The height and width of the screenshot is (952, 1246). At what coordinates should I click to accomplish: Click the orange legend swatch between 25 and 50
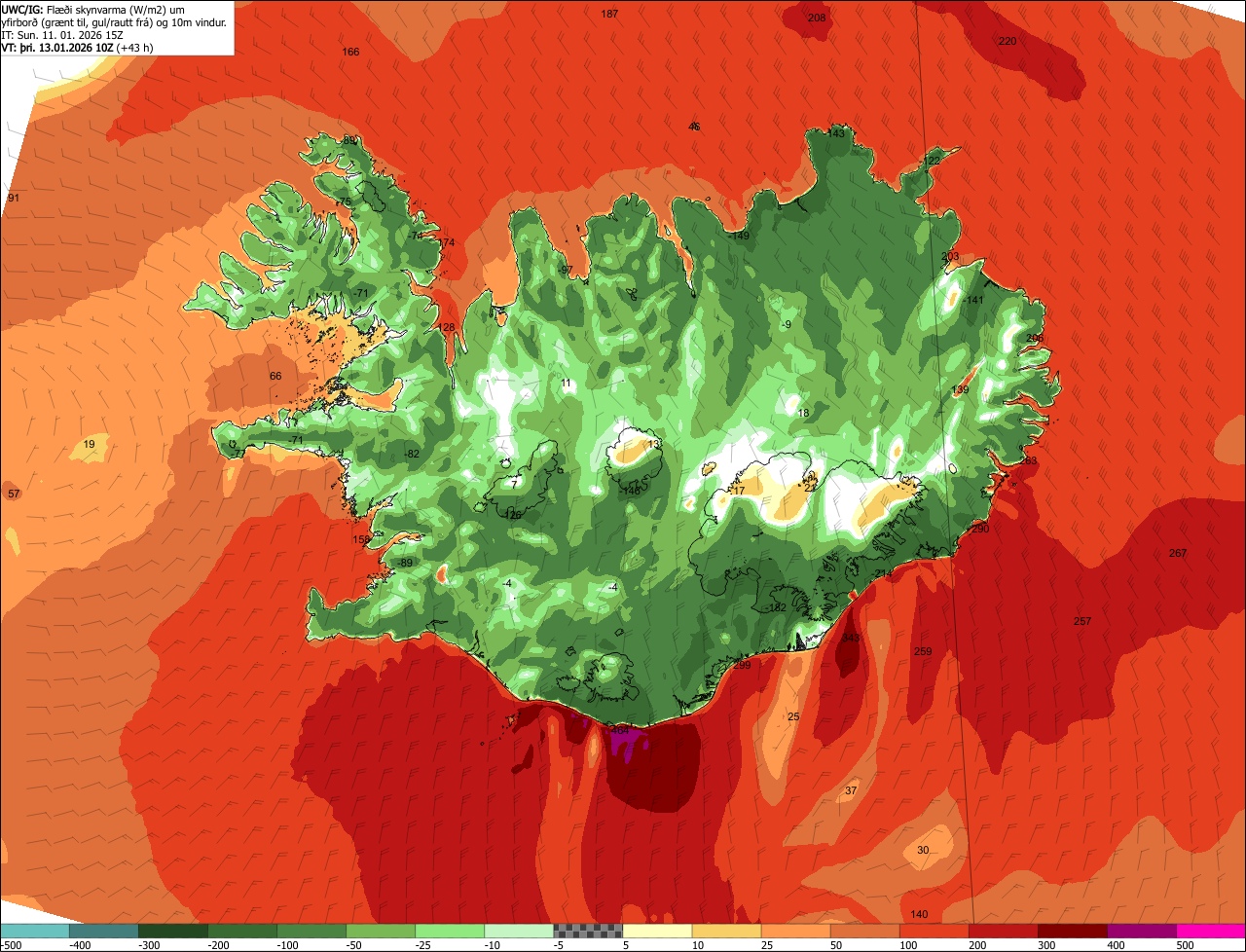click(795, 931)
